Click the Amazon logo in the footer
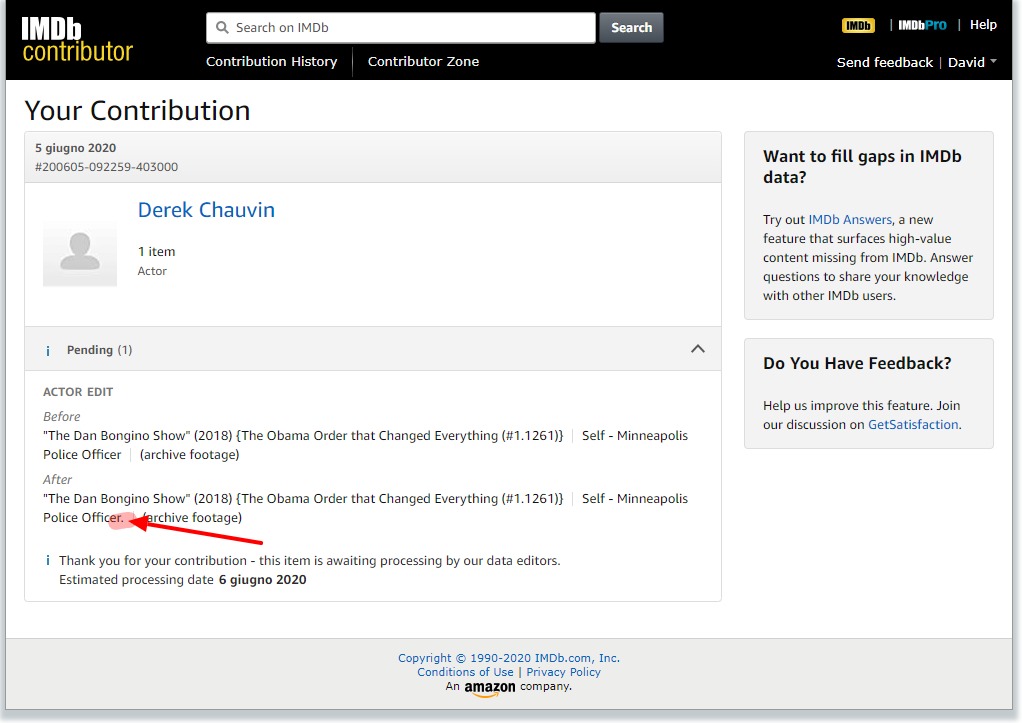Viewport: 1022px width, 723px height. point(489,688)
